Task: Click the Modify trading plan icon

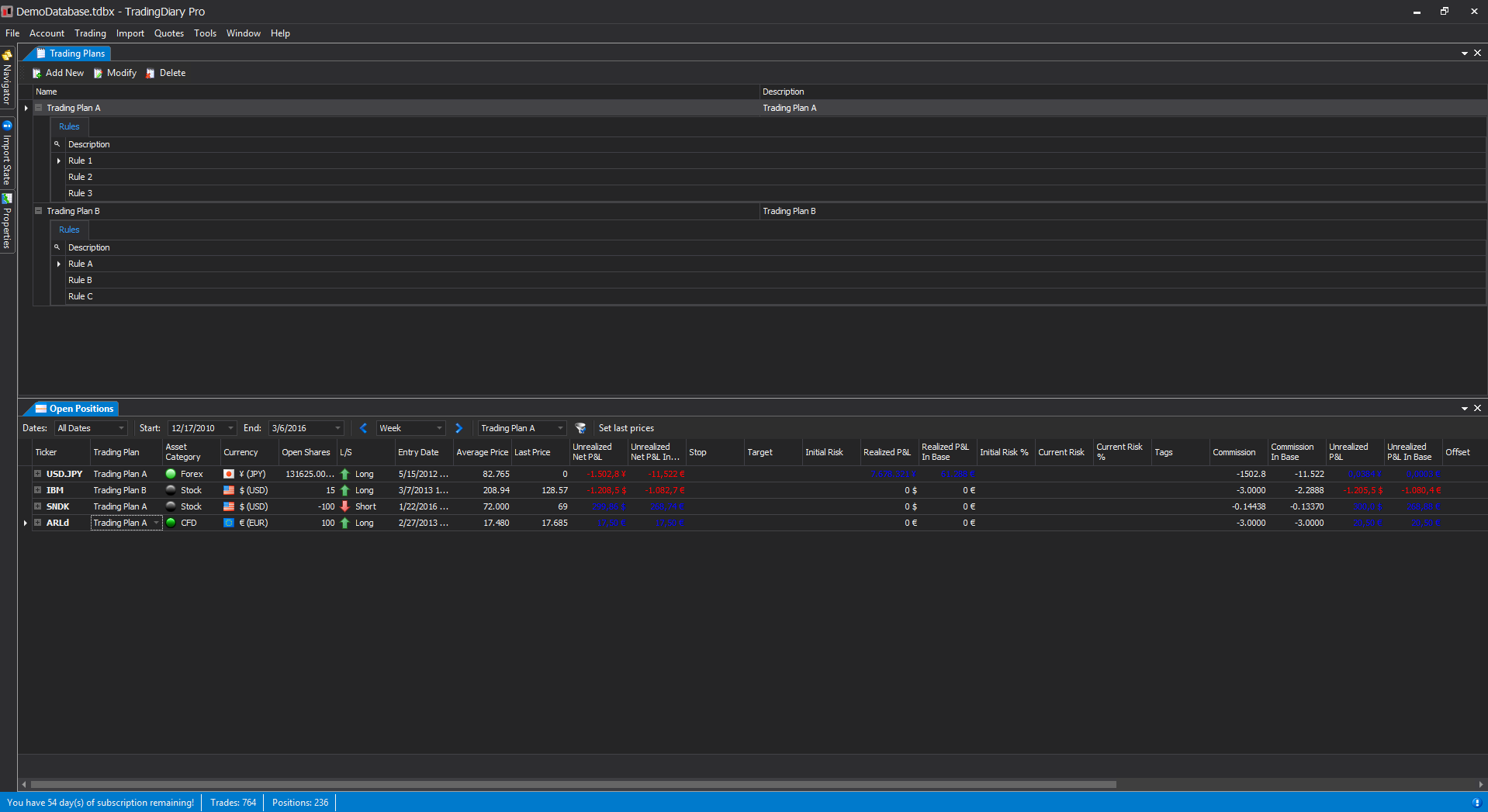Action: [x=98, y=73]
